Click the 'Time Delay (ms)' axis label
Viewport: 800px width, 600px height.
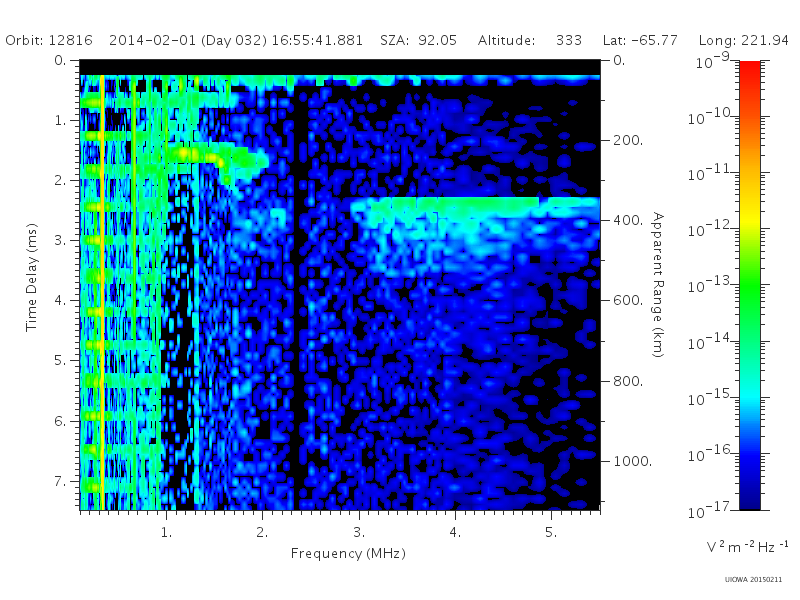point(32,277)
